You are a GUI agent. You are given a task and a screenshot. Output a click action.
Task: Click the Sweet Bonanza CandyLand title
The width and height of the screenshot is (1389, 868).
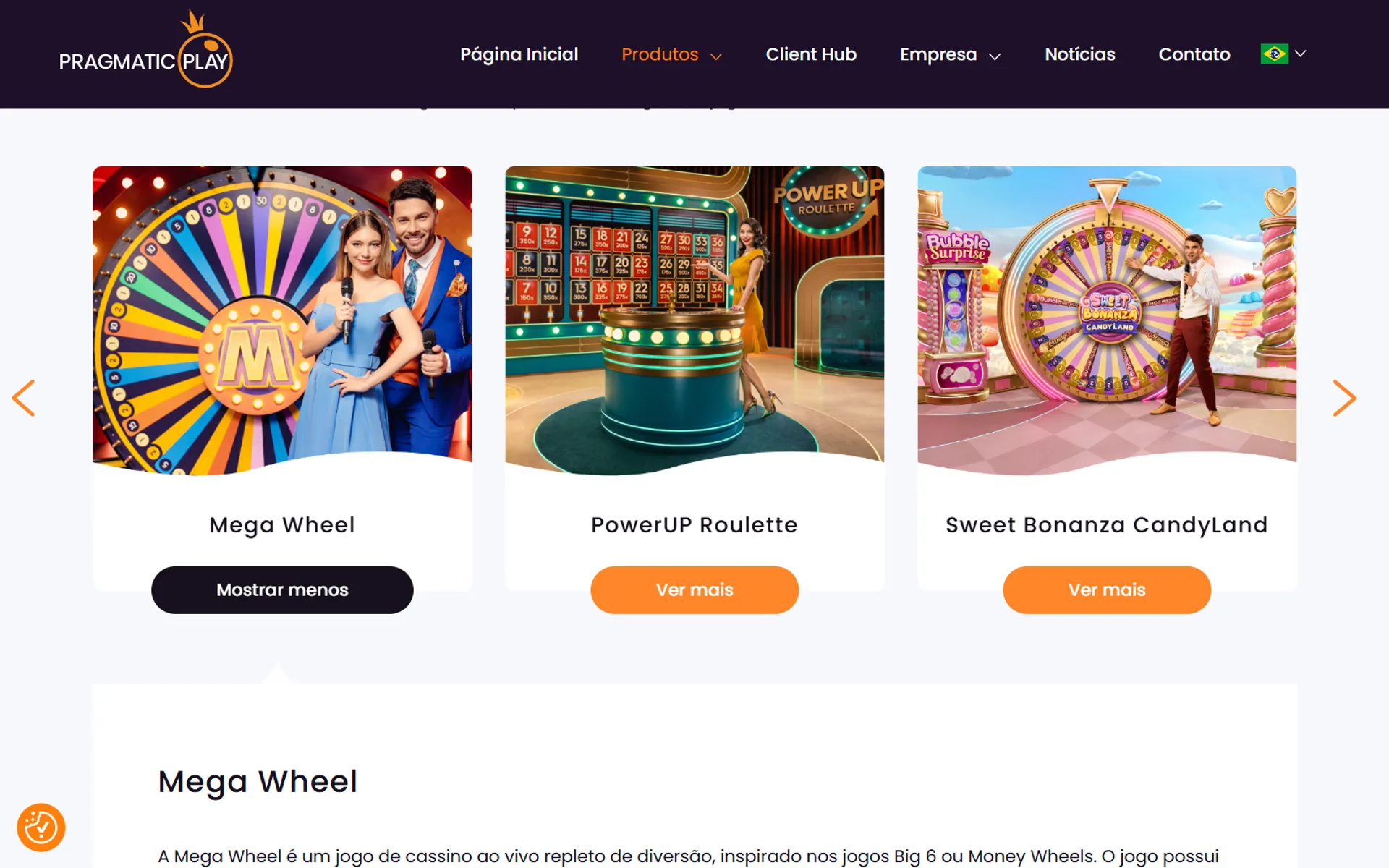[x=1107, y=525]
